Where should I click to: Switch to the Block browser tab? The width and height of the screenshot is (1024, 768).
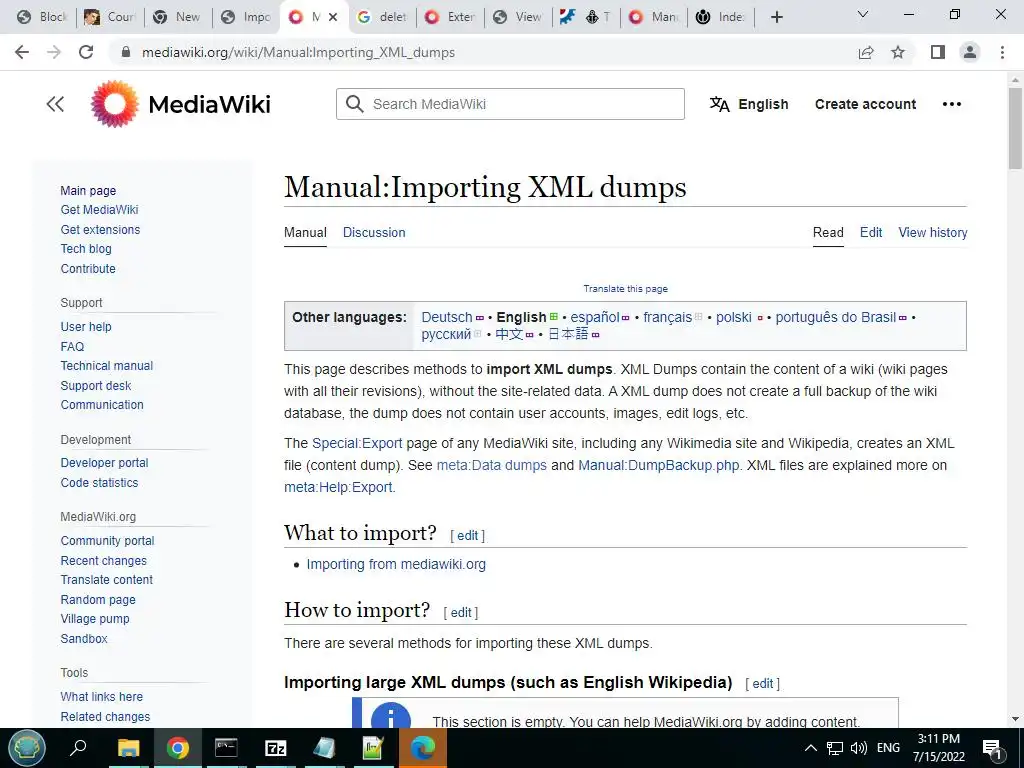[x=43, y=17]
